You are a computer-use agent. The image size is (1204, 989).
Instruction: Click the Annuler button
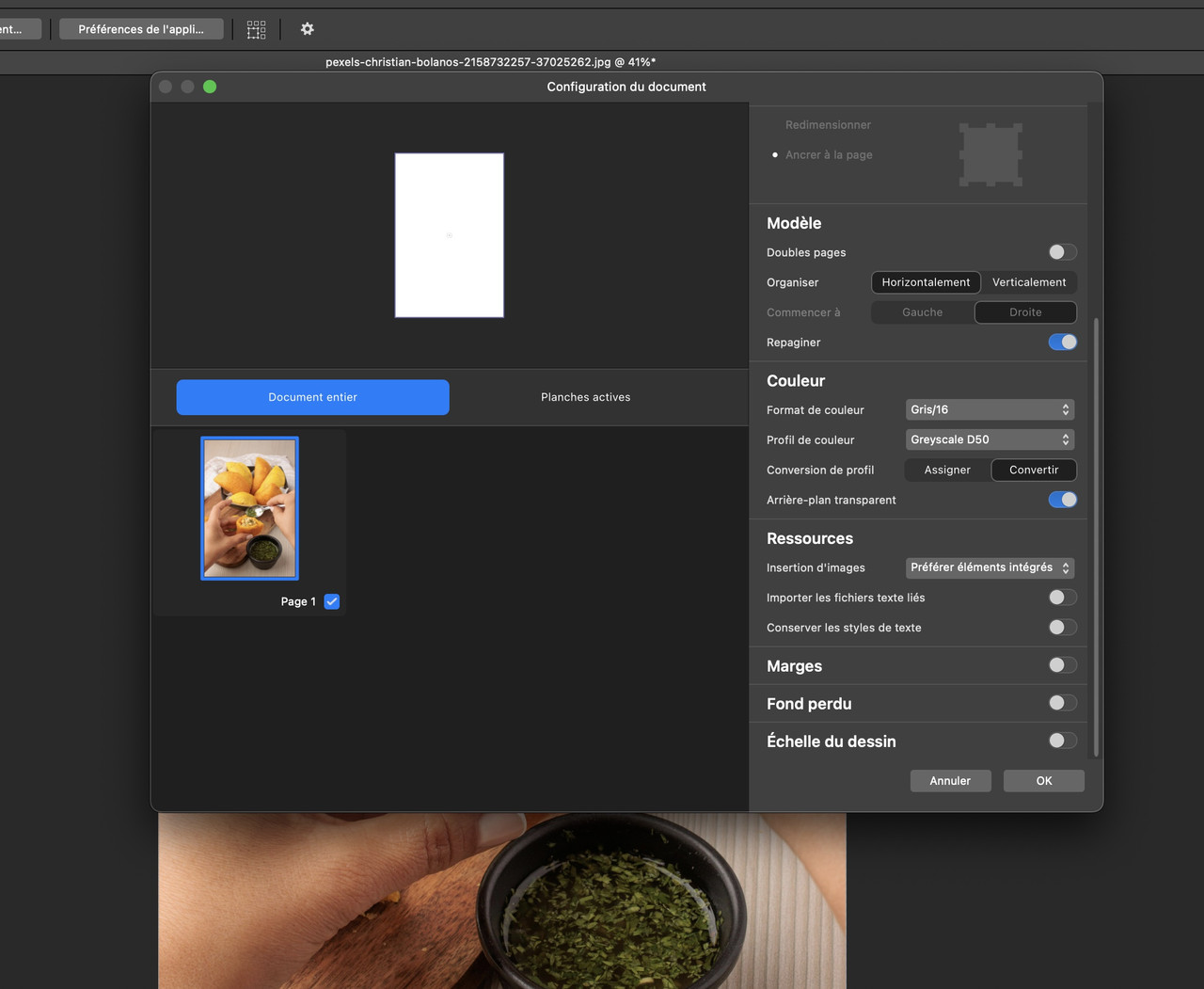(x=950, y=781)
